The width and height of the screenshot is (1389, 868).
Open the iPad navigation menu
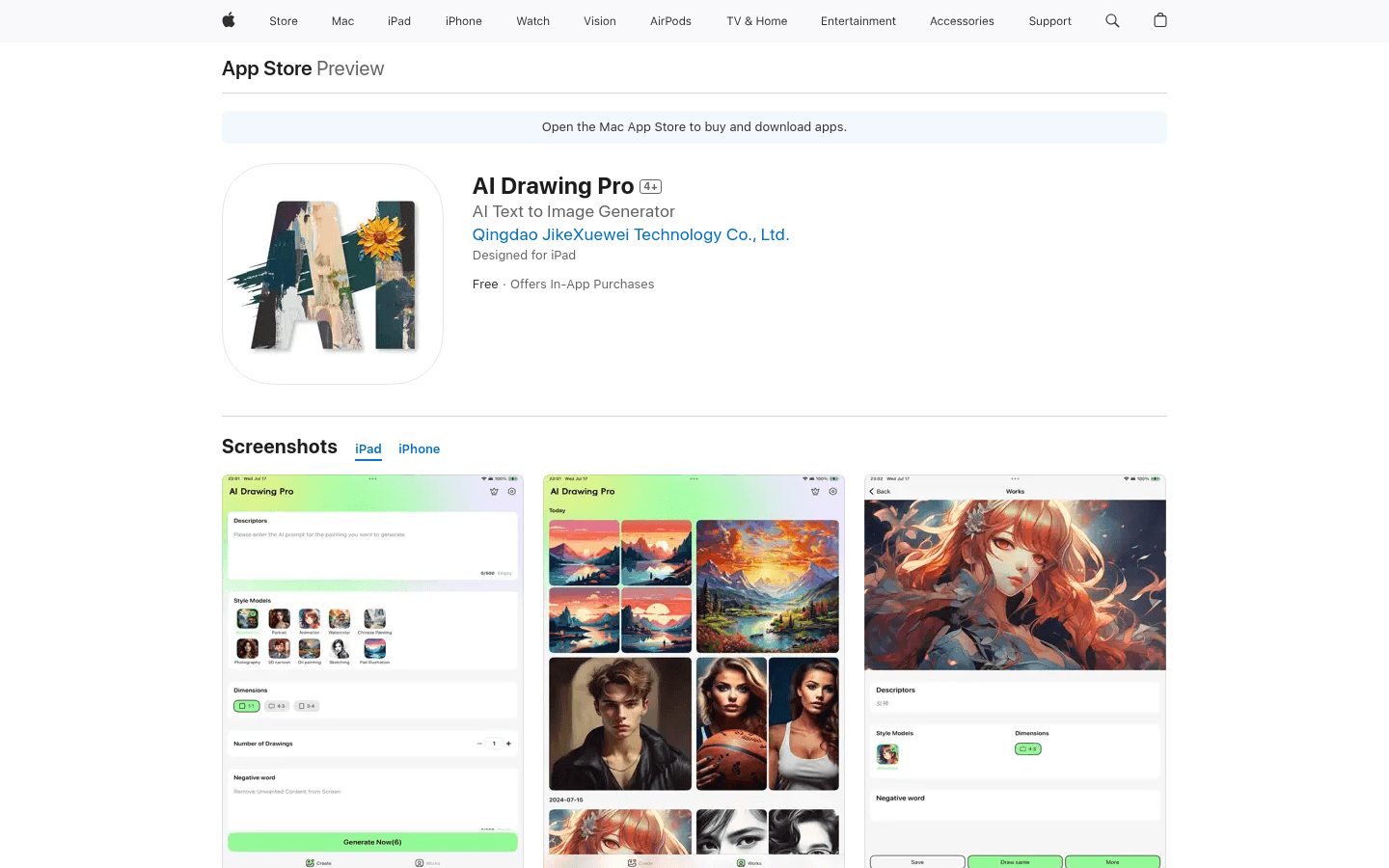399,21
